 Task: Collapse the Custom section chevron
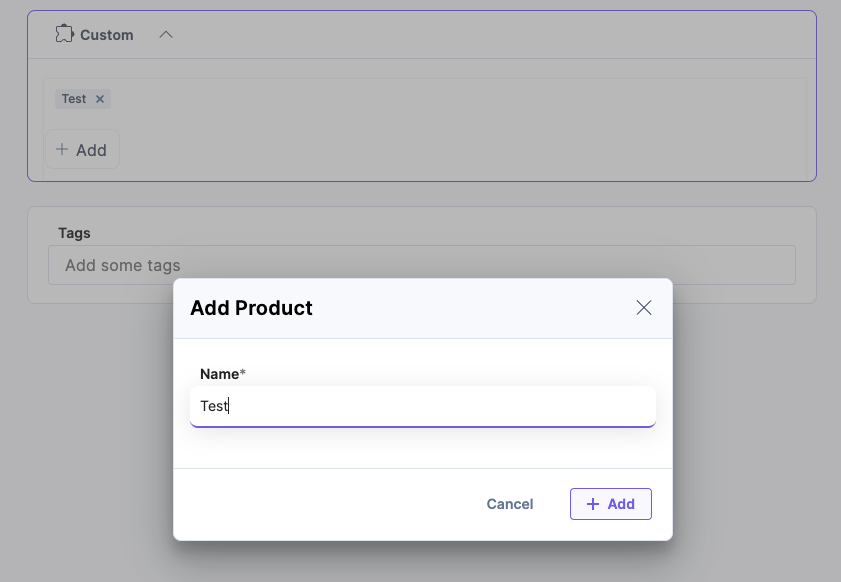[166, 35]
